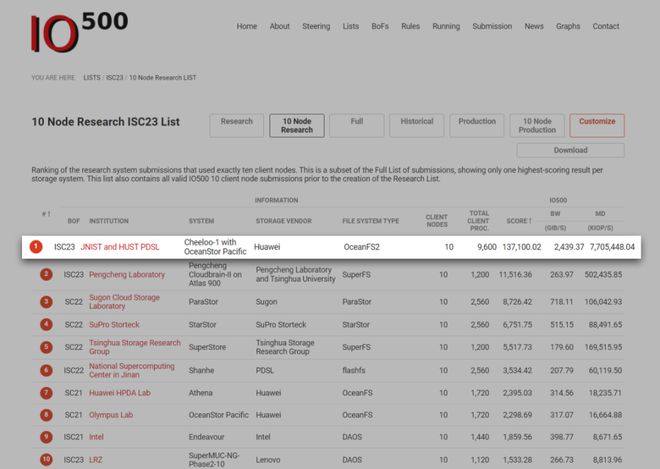
Task: Click the BW value 718.11
Action: 562,302
